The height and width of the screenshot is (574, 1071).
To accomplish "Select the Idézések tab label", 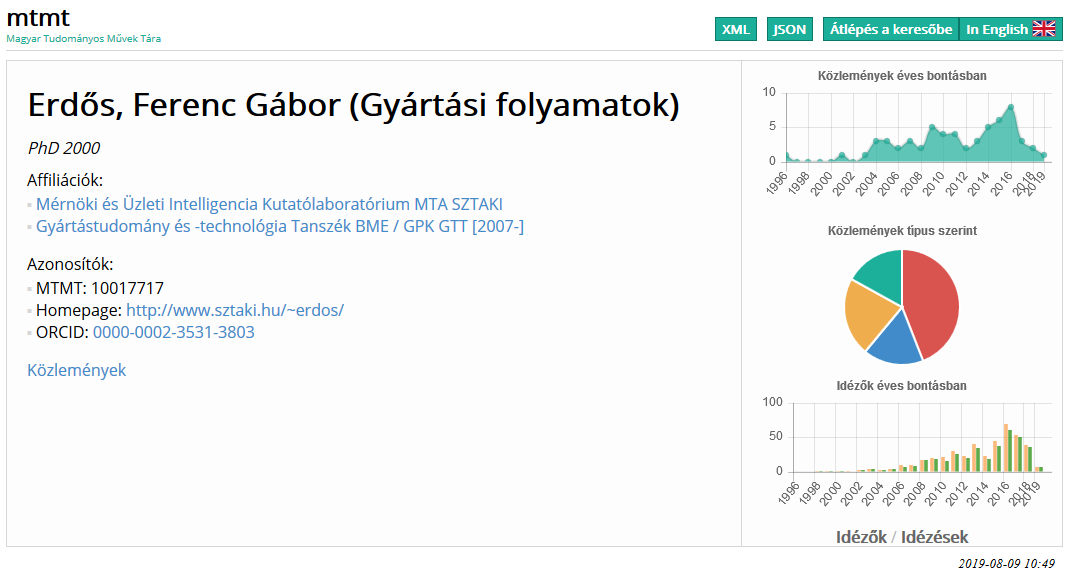I will pyautogui.click(x=934, y=537).
